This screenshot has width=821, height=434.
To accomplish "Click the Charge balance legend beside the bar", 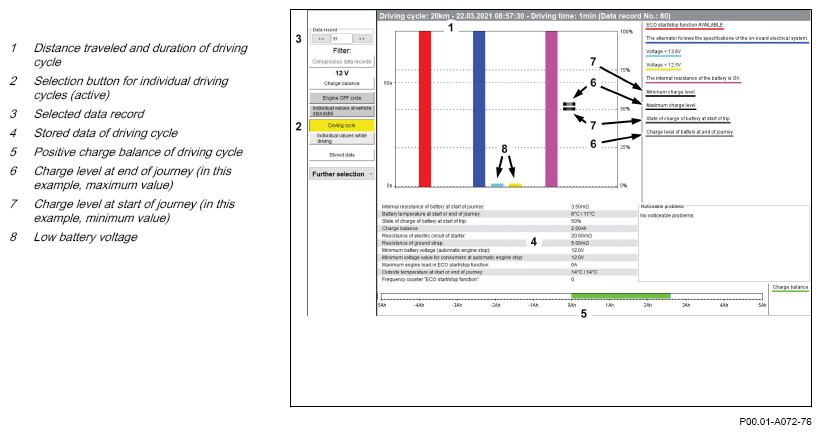I will click(790, 288).
